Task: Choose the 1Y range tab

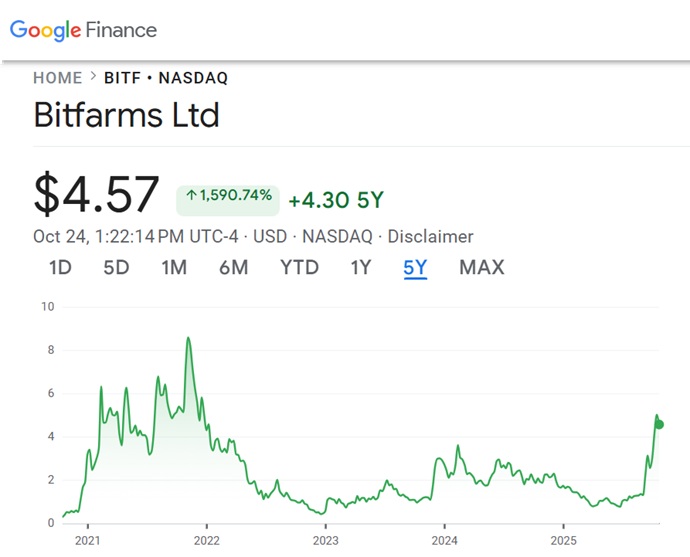Action: (360, 267)
